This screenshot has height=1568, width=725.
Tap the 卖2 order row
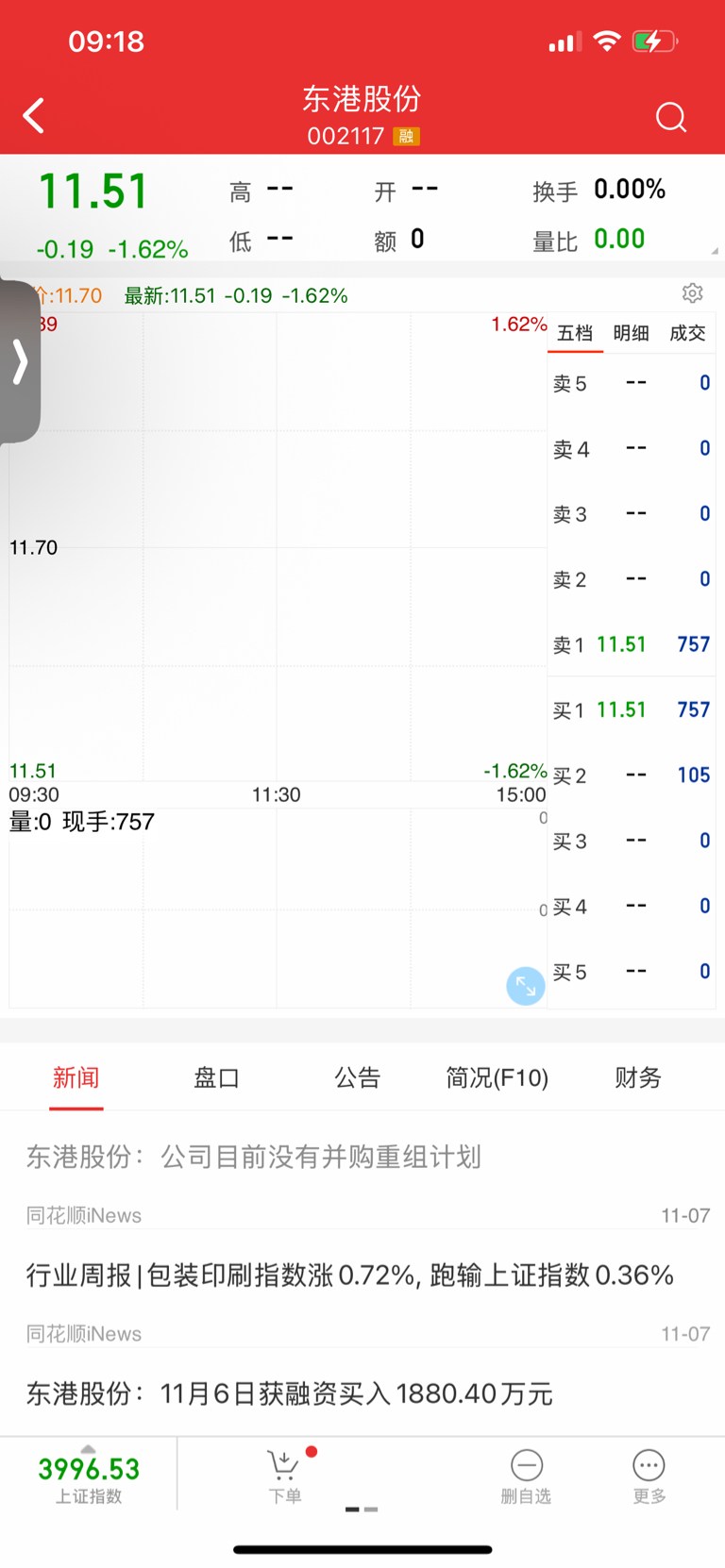coord(632,579)
